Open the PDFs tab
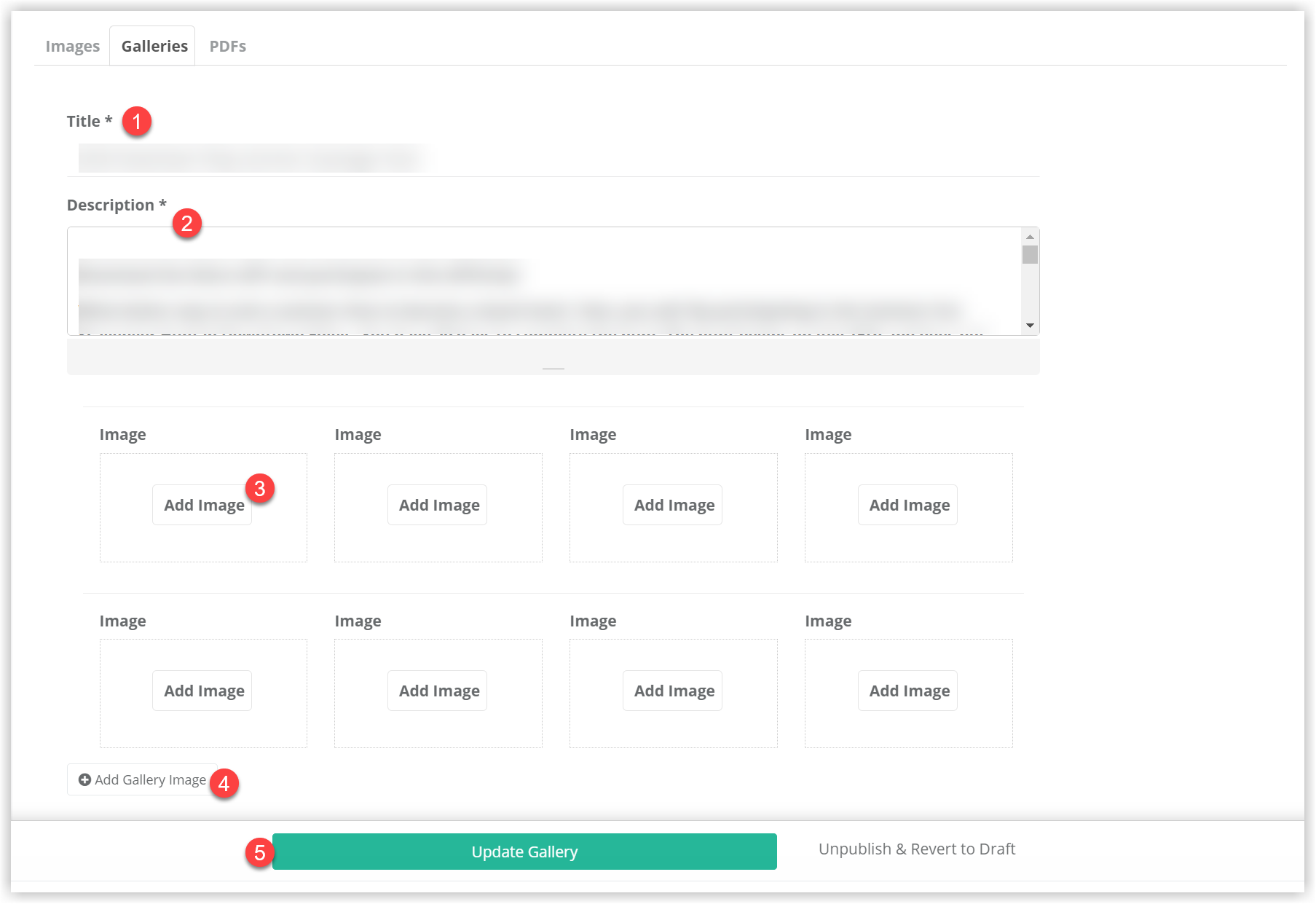The image size is (1316, 904). click(x=228, y=45)
